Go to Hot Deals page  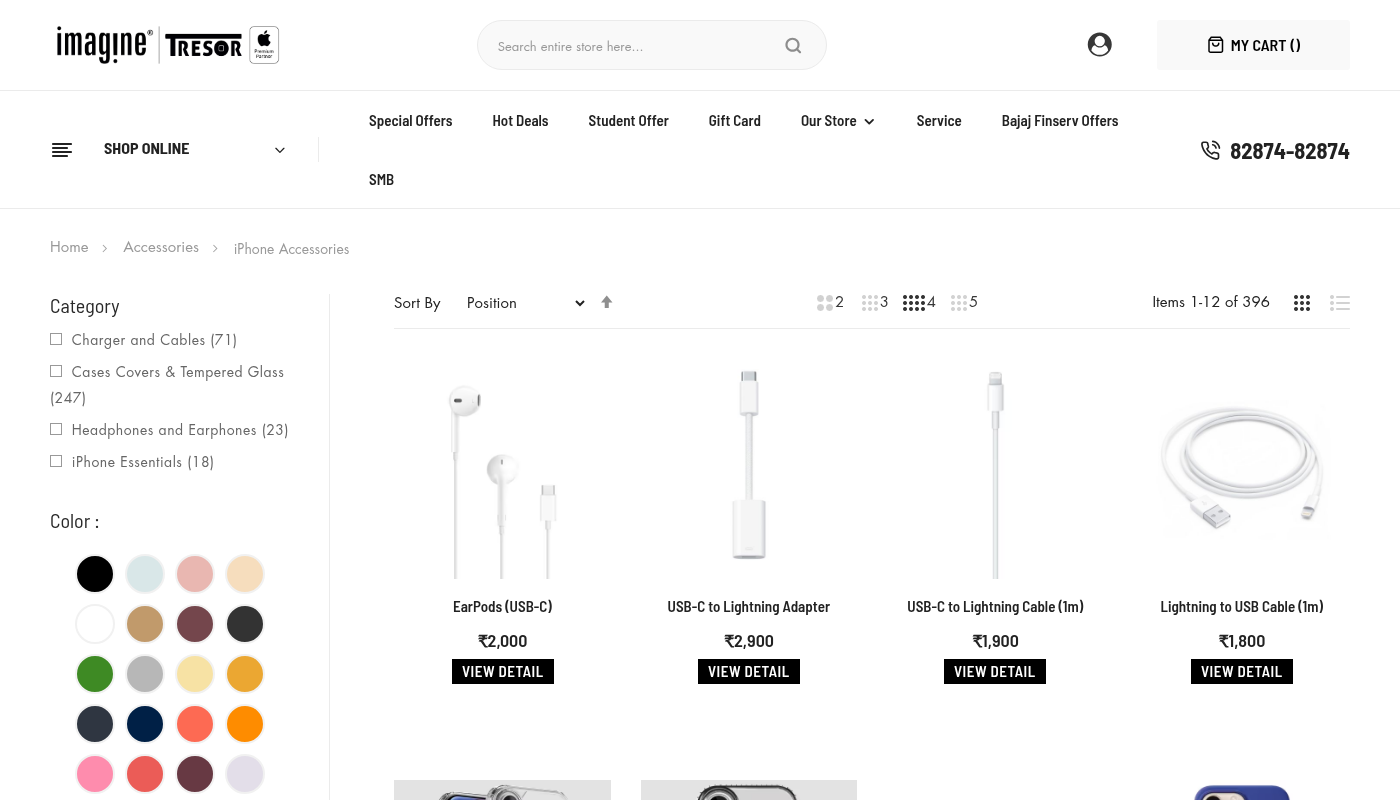[x=520, y=121]
